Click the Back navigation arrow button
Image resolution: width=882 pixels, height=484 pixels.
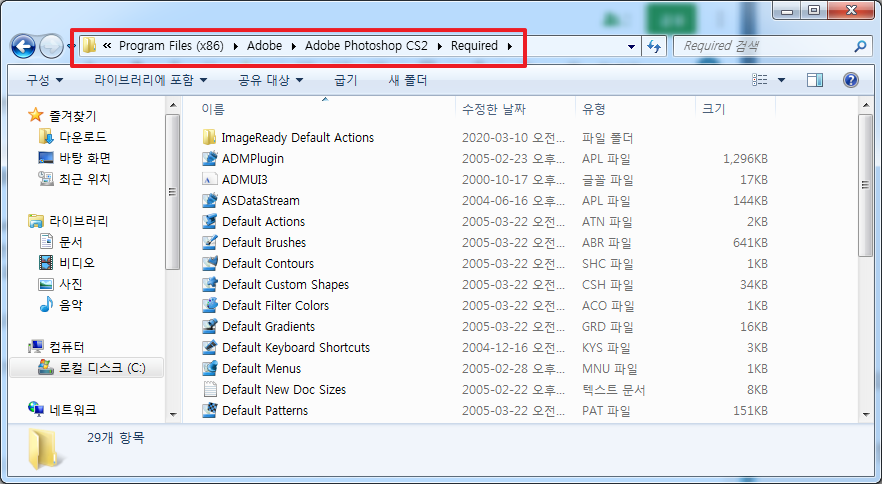(x=24, y=46)
